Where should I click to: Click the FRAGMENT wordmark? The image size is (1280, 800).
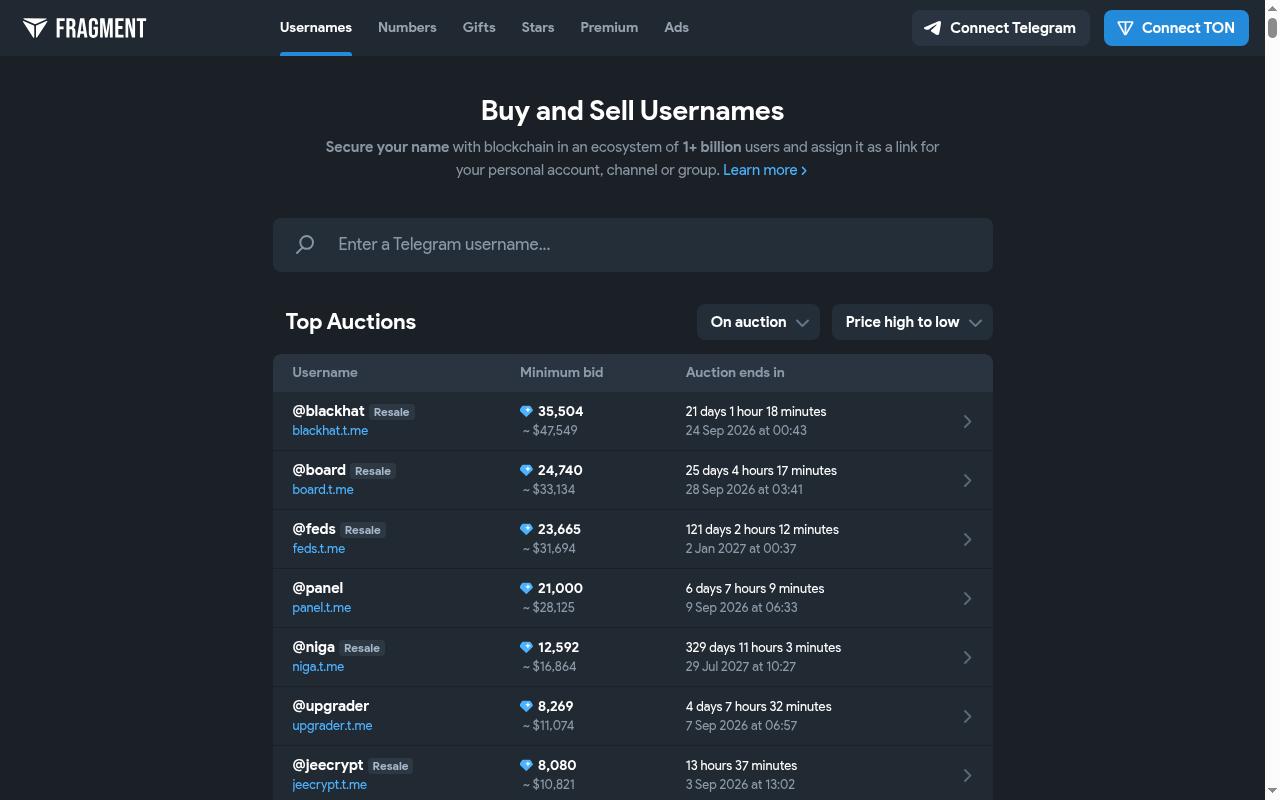[100, 28]
